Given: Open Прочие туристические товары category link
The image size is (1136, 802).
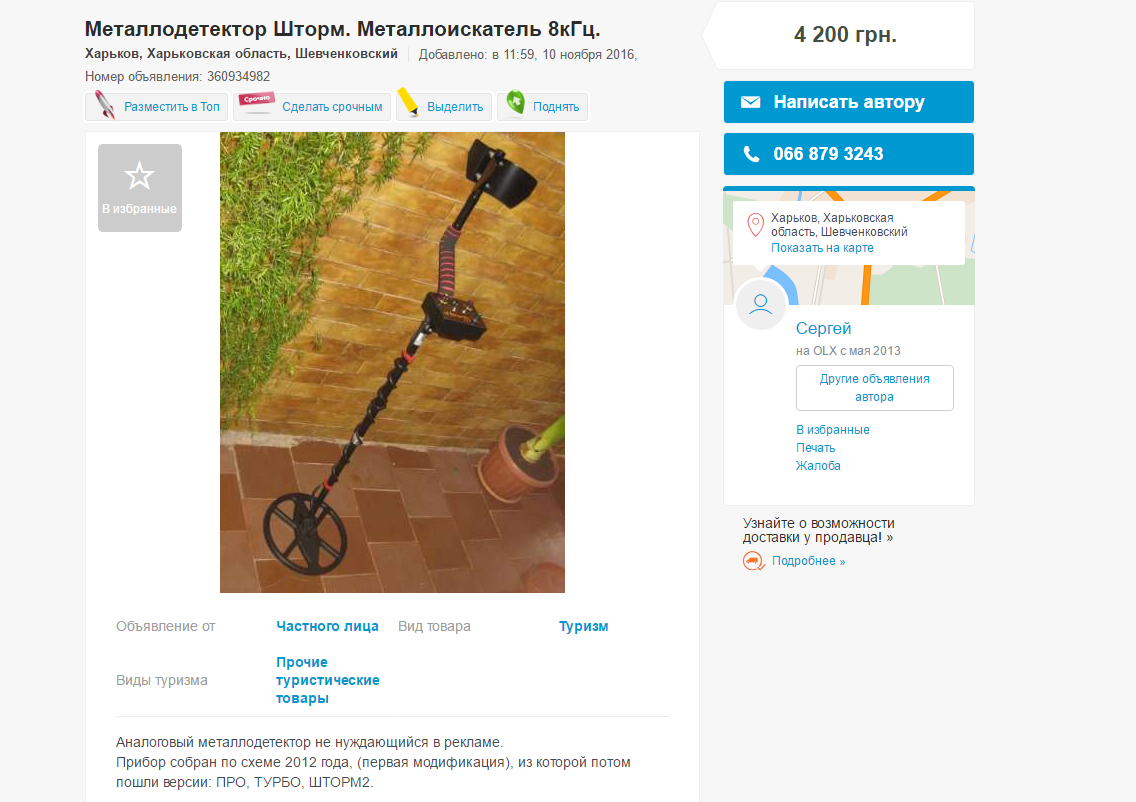Looking at the screenshot, I should [x=327, y=680].
